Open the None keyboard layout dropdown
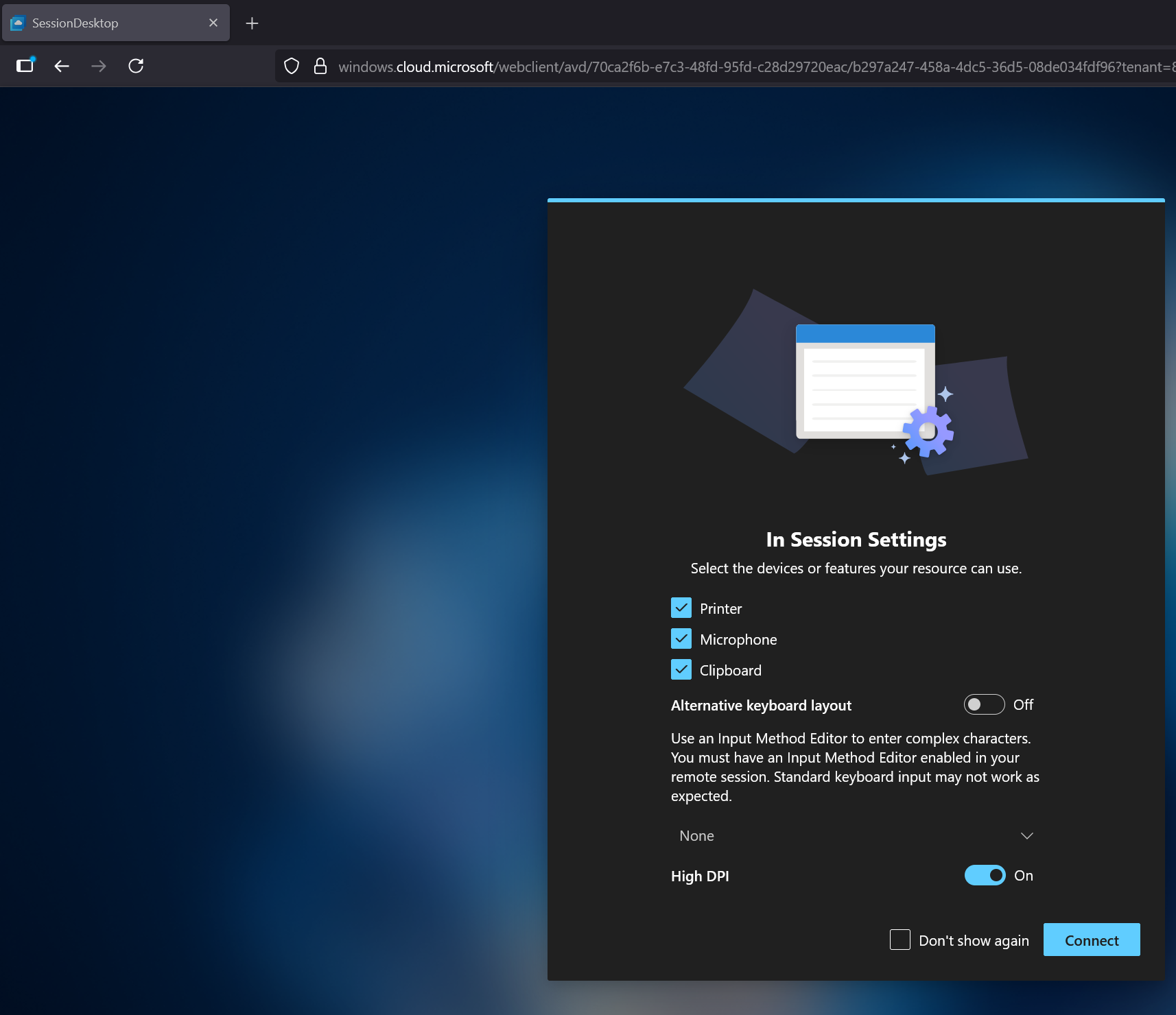Screen dimensions: 1176x1015 [851, 835]
